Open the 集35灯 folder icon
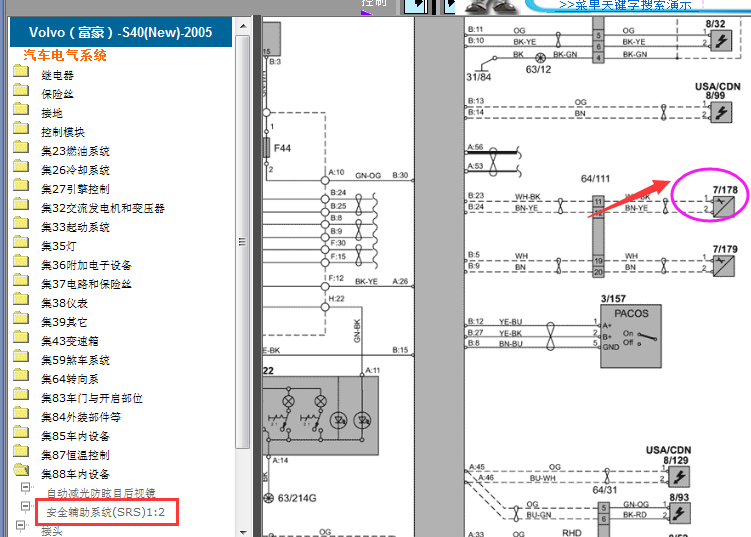This screenshot has width=751, height=537. tap(21, 243)
